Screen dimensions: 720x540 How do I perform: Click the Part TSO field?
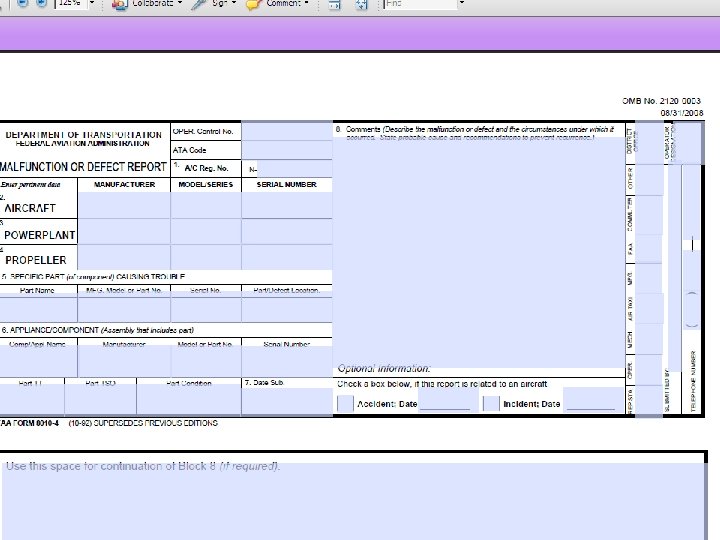point(101,400)
